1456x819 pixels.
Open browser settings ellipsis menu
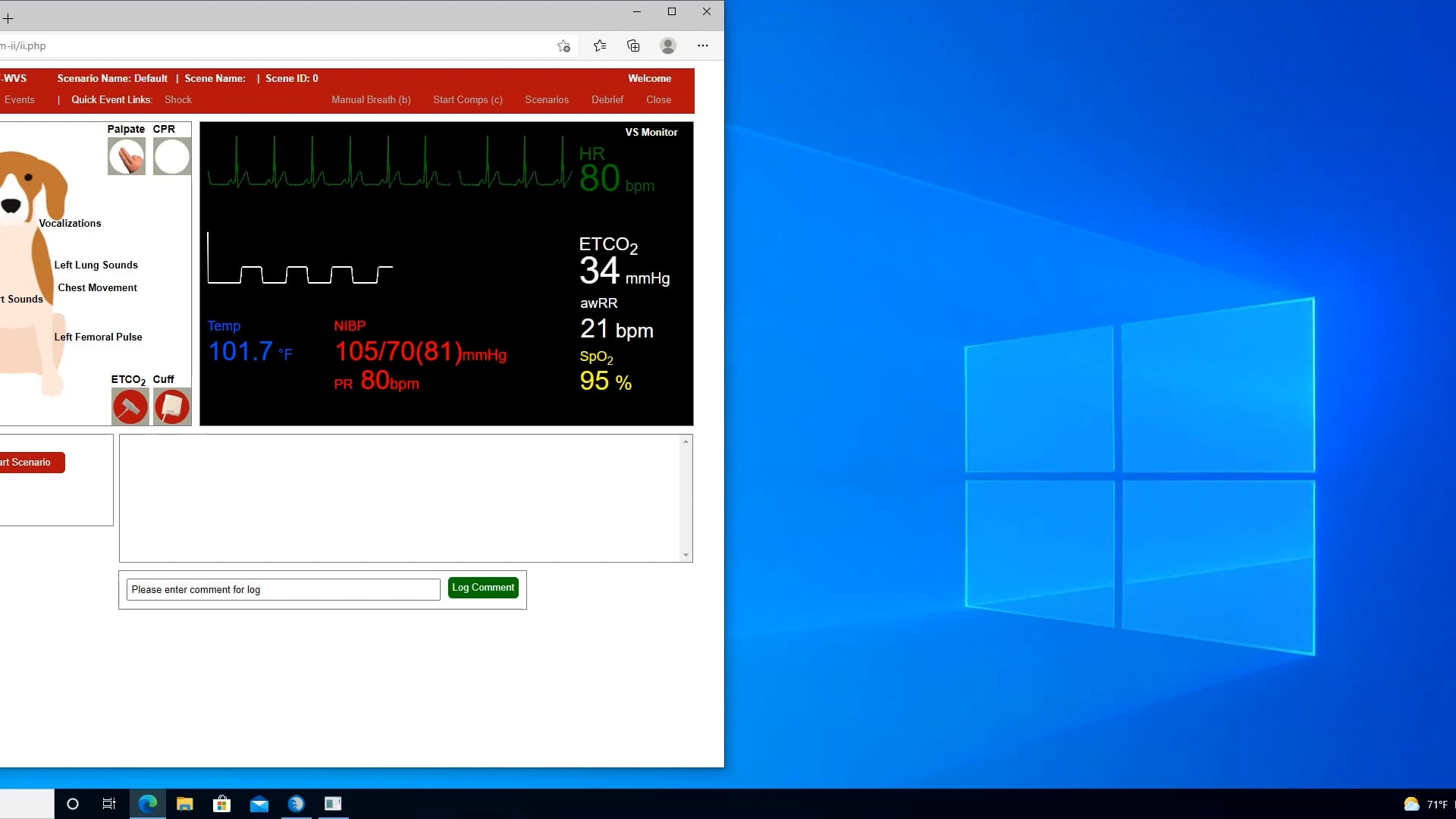point(703,45)
